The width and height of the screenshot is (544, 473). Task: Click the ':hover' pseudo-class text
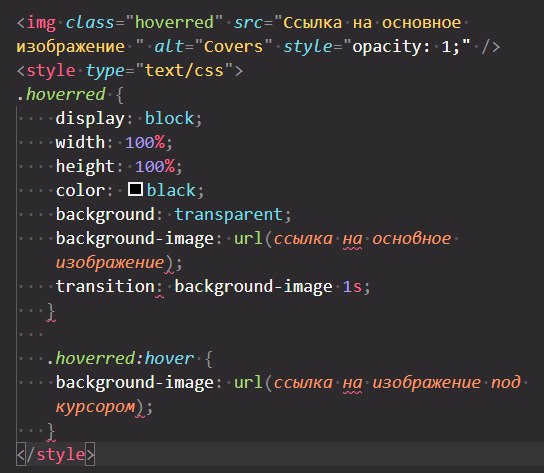[x=164, y=358]
